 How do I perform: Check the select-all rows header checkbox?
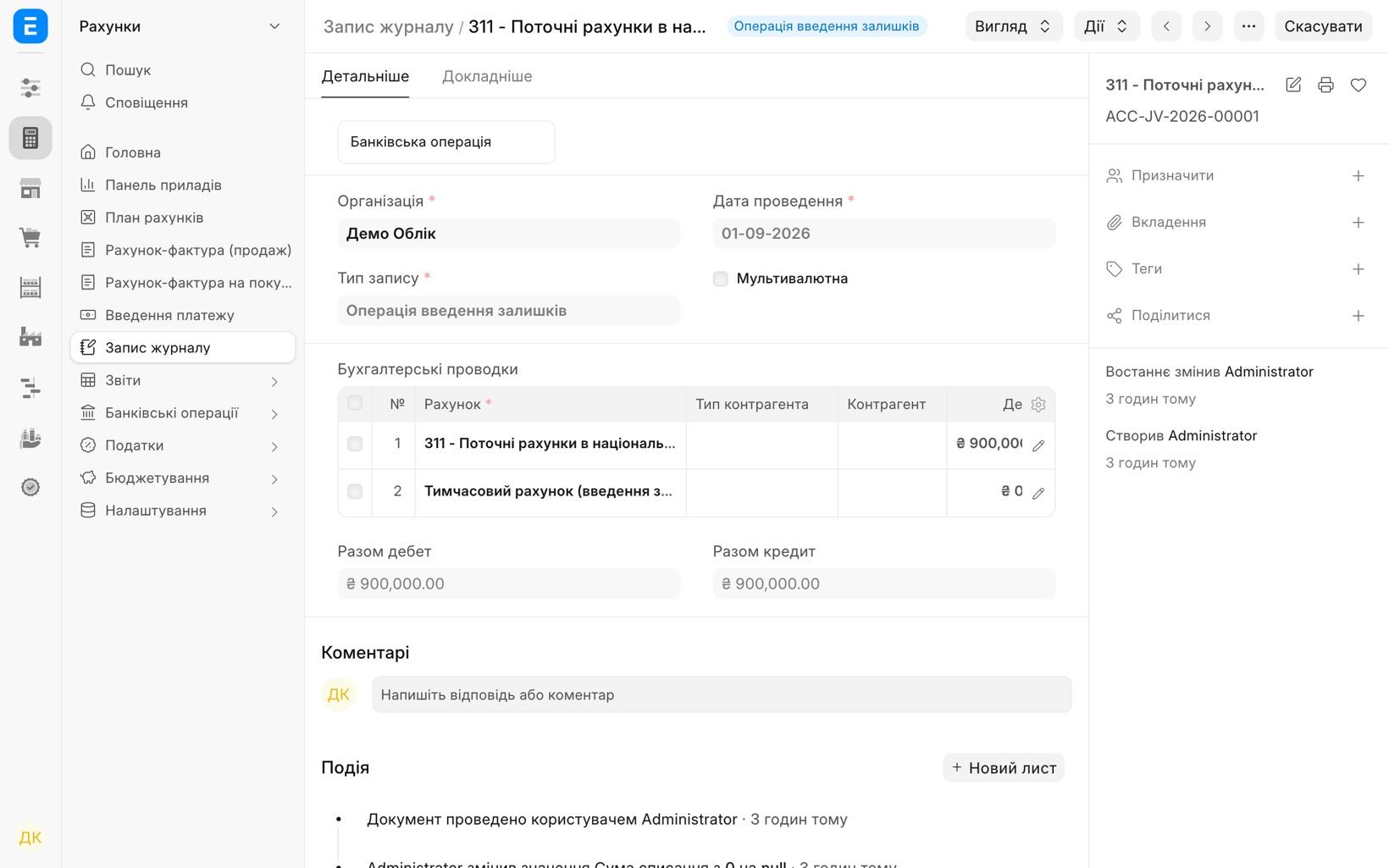click(355, 403)
